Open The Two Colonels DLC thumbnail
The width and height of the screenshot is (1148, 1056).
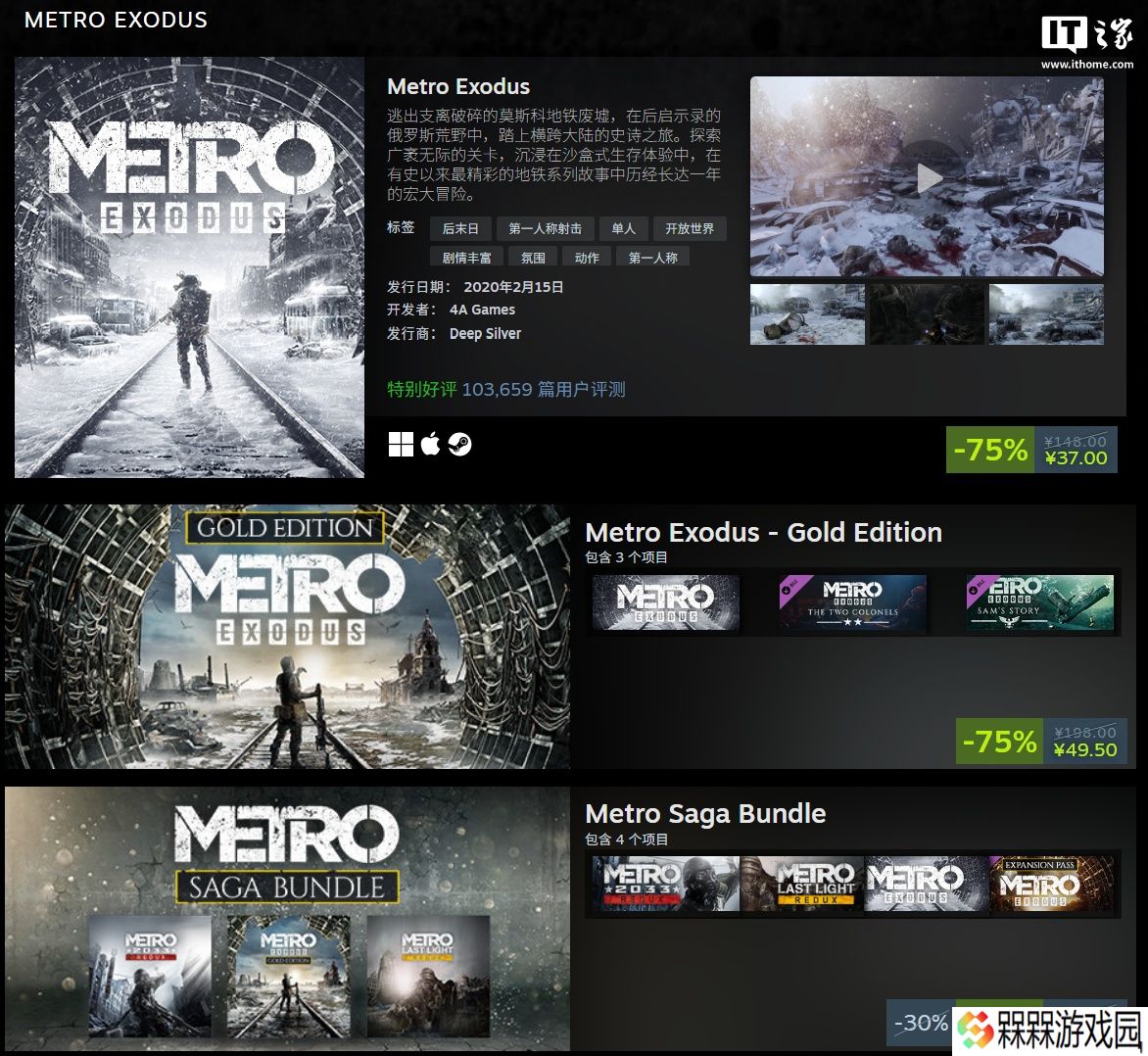pos(853,602)
